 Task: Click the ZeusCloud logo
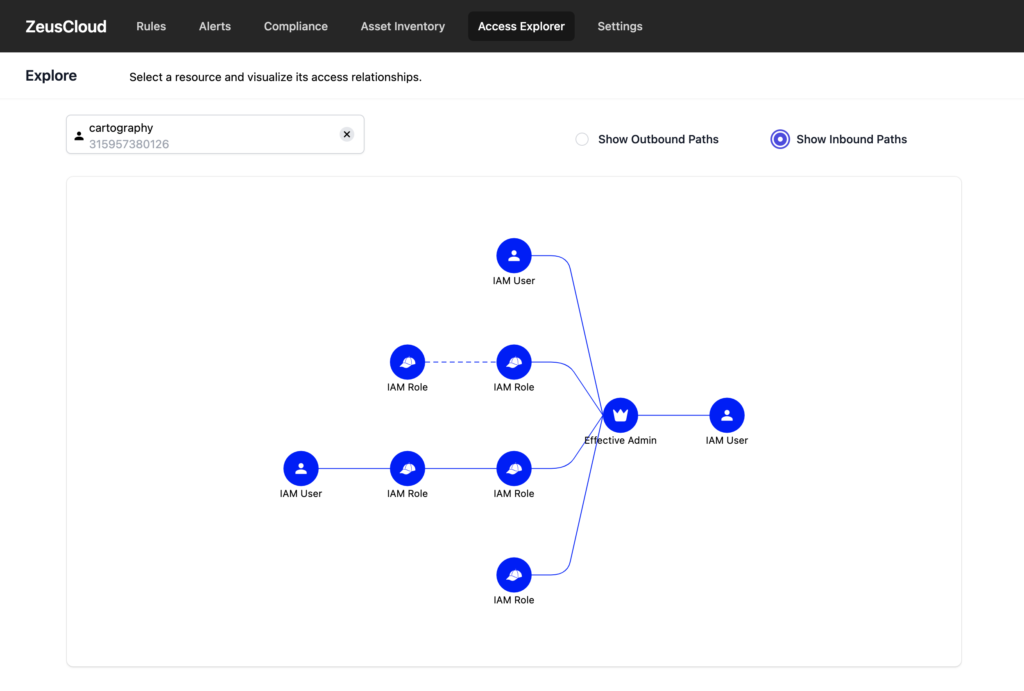pyautogui.click(x=65, y=26)
